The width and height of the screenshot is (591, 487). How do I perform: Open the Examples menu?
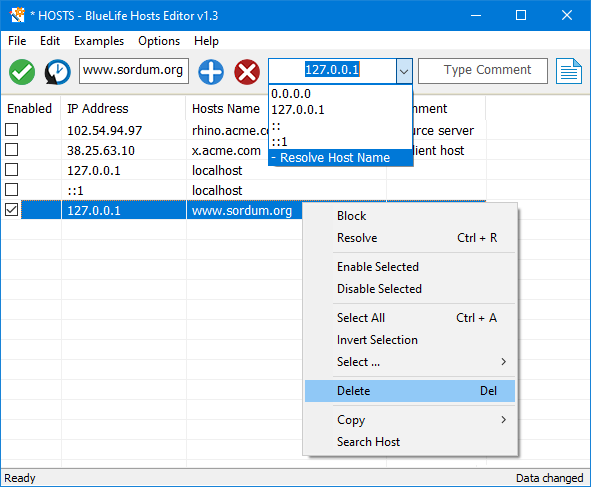pos(99,41)
